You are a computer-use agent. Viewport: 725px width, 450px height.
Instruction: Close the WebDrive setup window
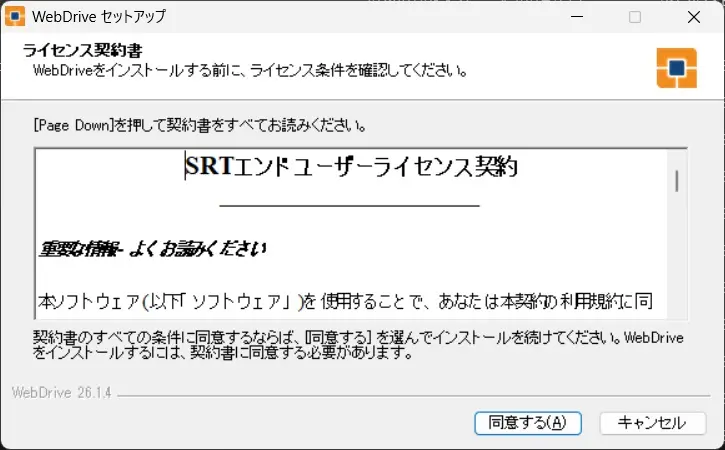694,17
